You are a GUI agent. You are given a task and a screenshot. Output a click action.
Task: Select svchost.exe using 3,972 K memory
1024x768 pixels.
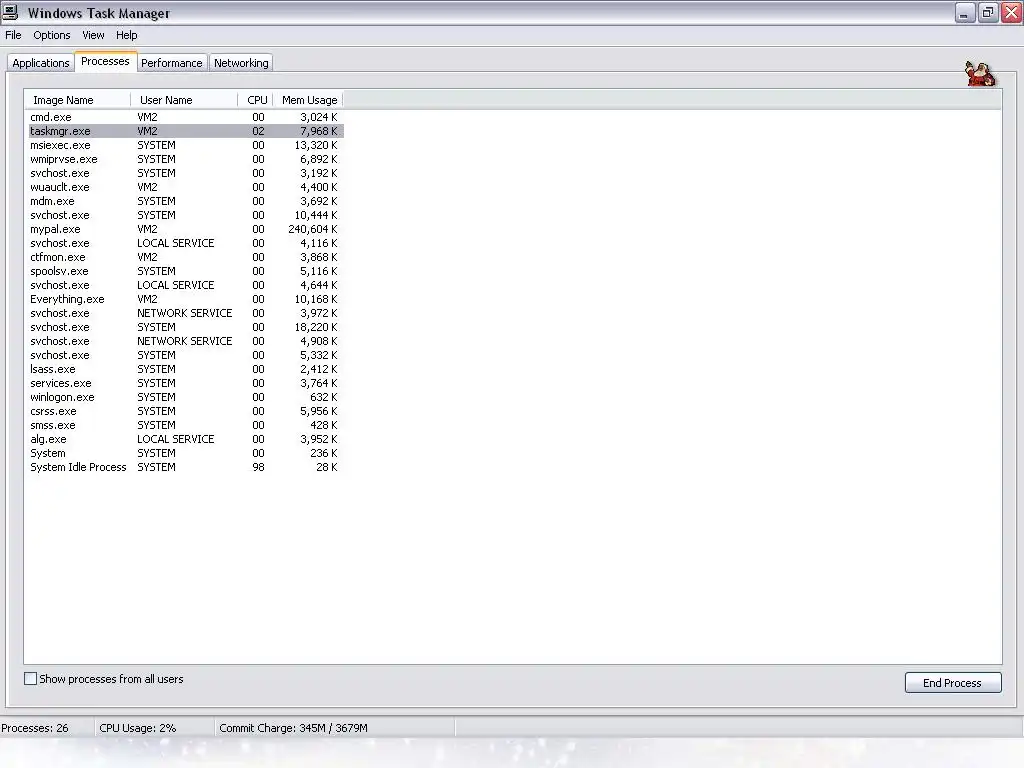[185, 313]
